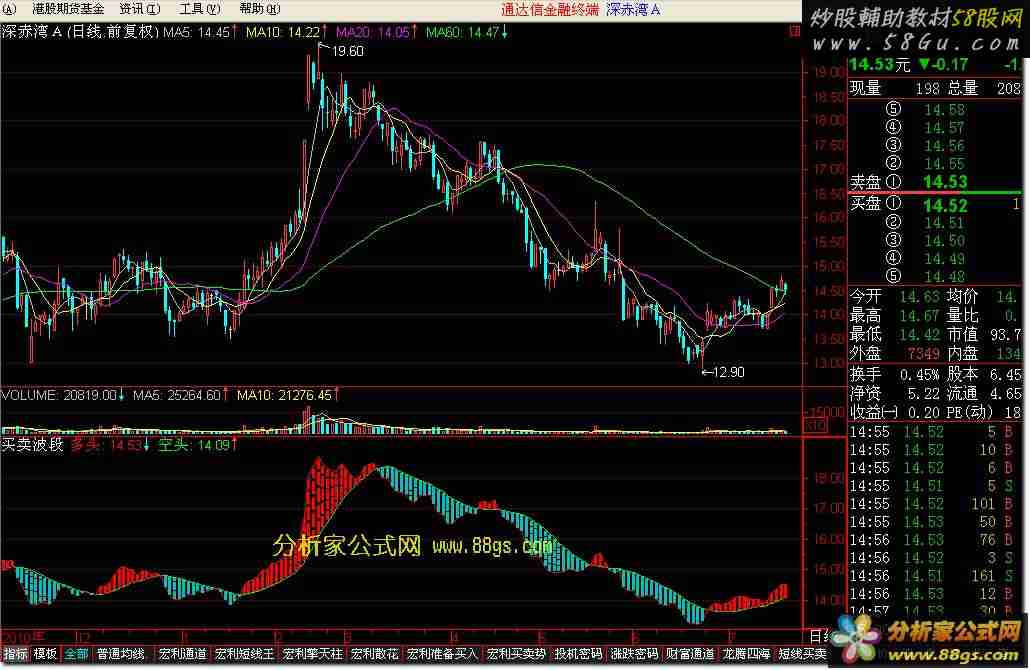1030x670 pixels.
Task: Select the 宏利擎天柱 indicator tab
Action: (313, 654)
